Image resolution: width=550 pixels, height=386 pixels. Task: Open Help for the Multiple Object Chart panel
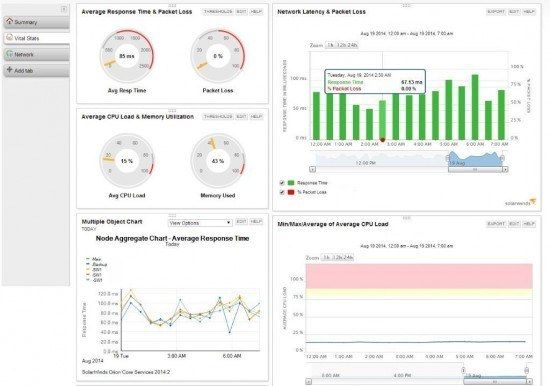click(256, 221)
